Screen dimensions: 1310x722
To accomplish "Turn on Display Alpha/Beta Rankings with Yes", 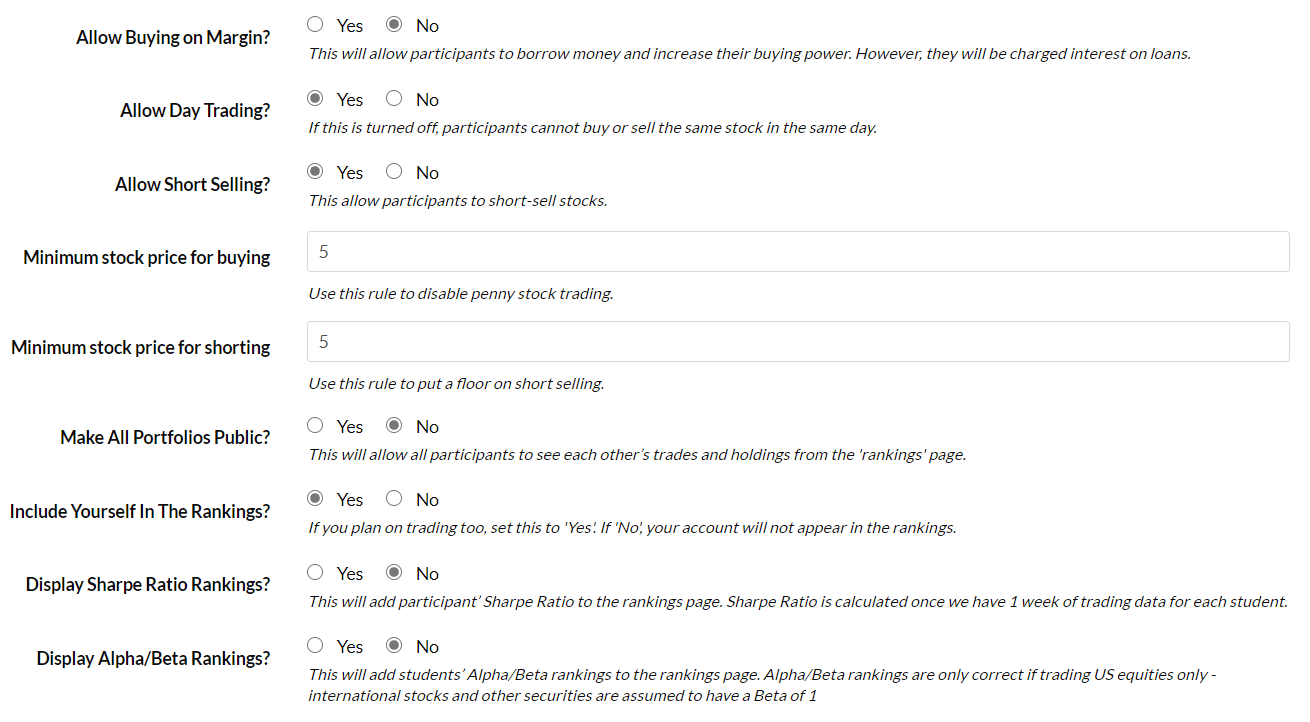I will click(316, 646).
